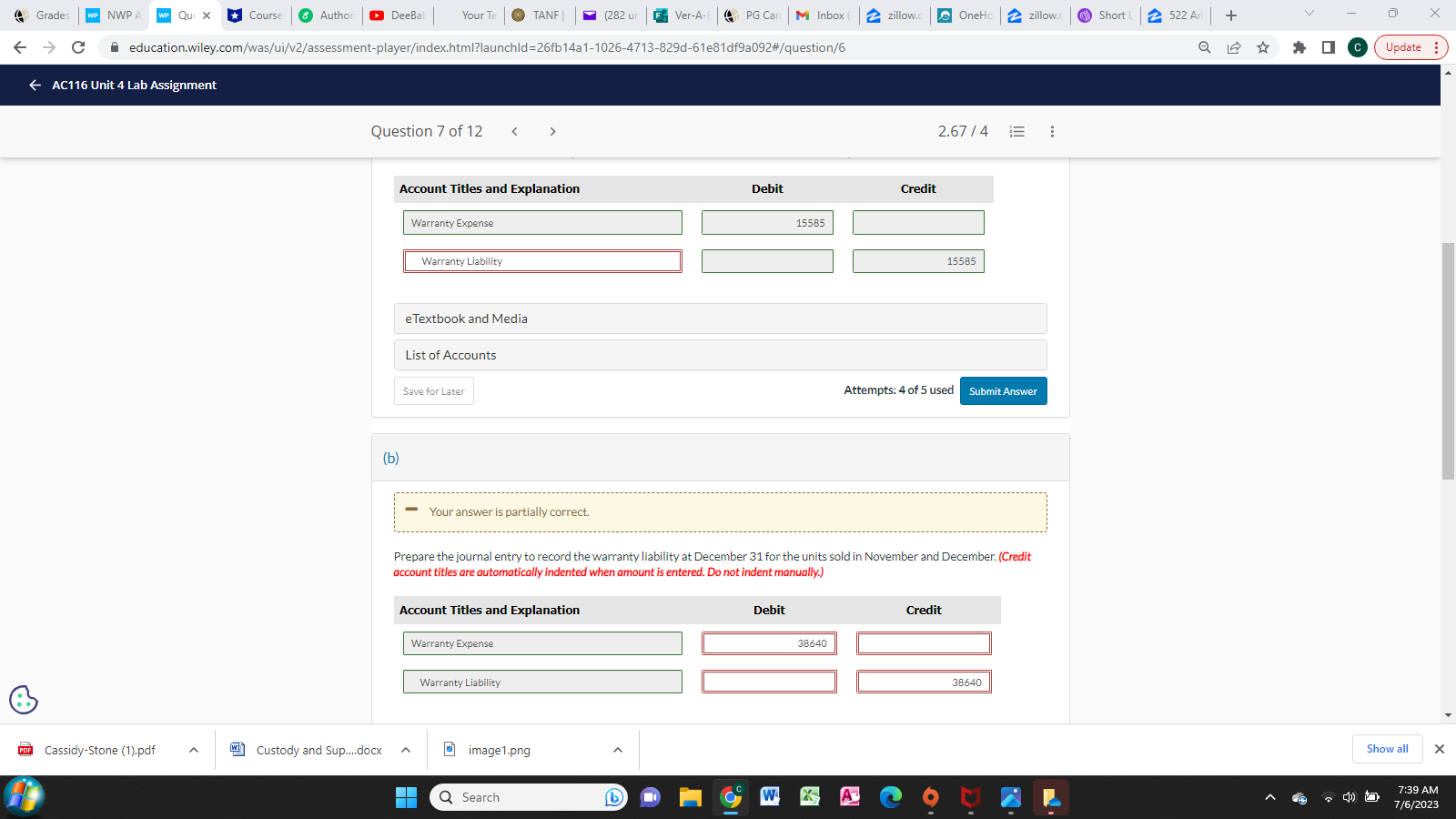Switch to the Grades tab
The image size is (1456, 819).
pyautogui.click(x=41, y=15)
